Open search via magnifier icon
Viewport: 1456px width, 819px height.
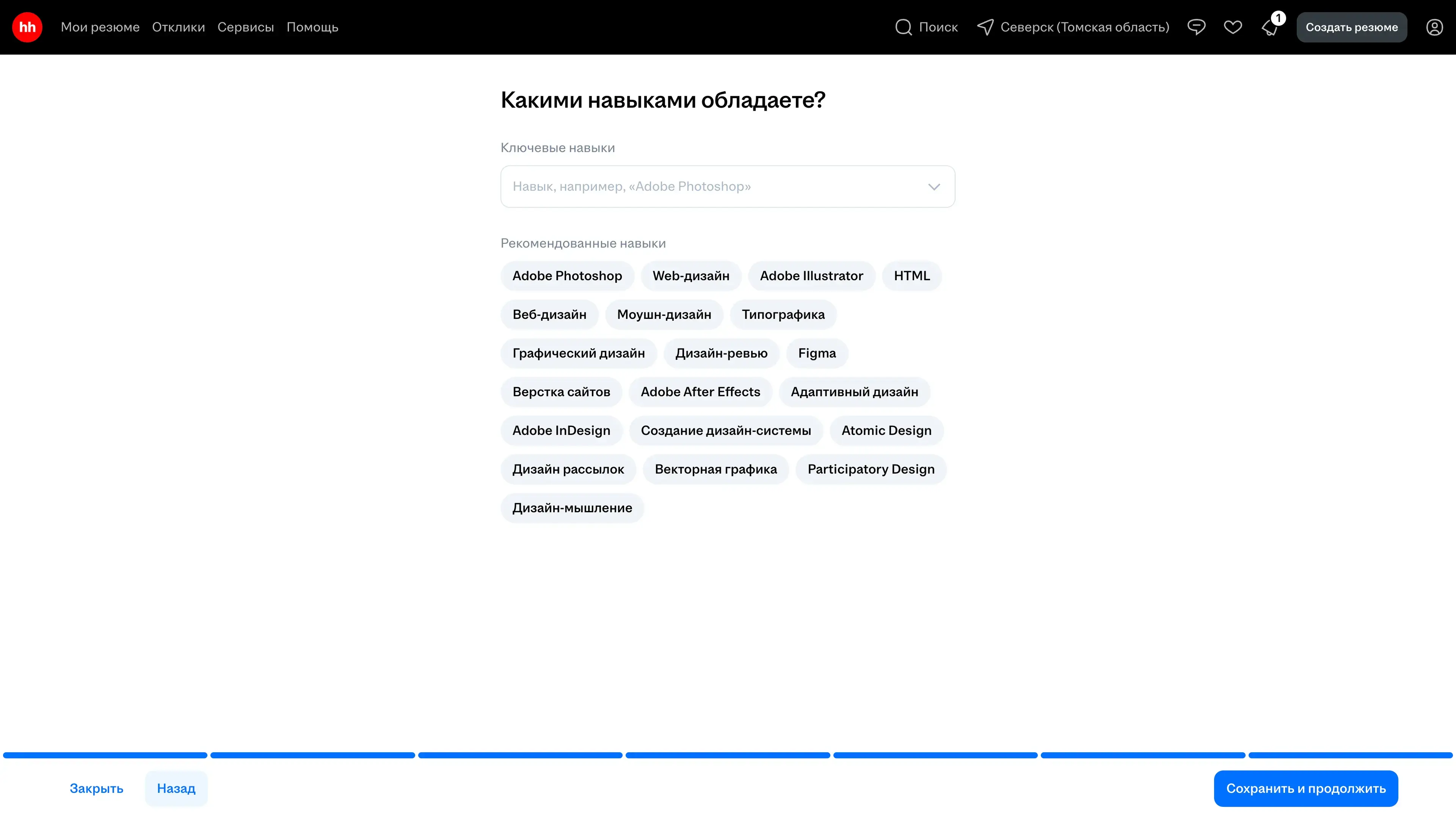coord(903,27)
